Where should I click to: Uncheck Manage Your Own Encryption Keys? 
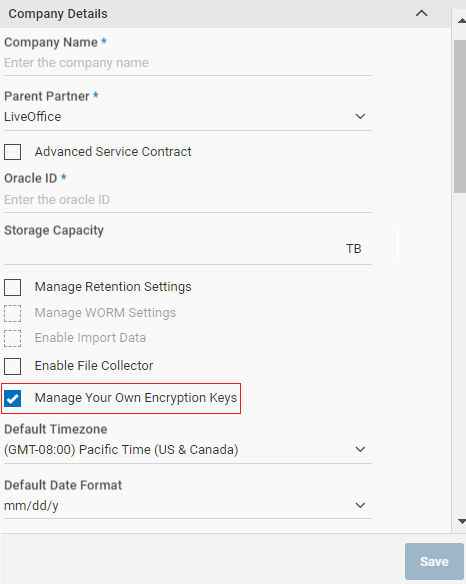pos(12,398)
